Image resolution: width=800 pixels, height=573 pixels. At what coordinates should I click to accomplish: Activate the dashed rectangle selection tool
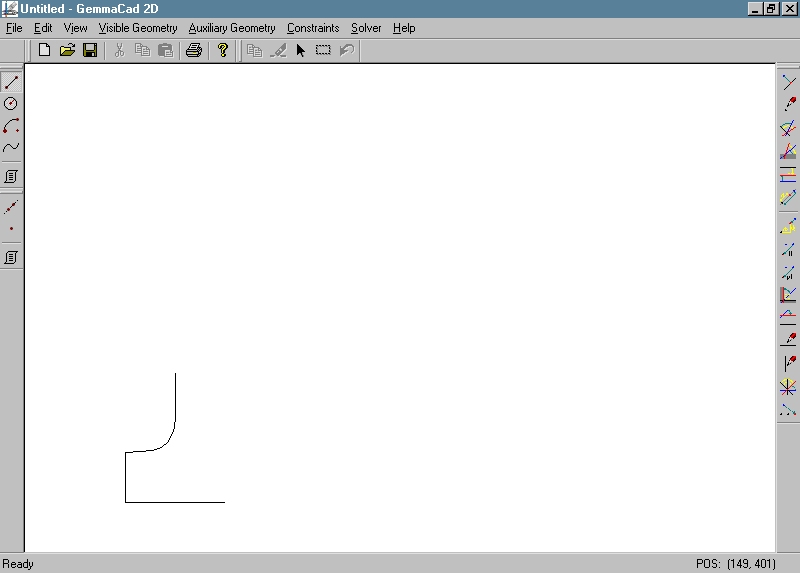click(323, 50)
